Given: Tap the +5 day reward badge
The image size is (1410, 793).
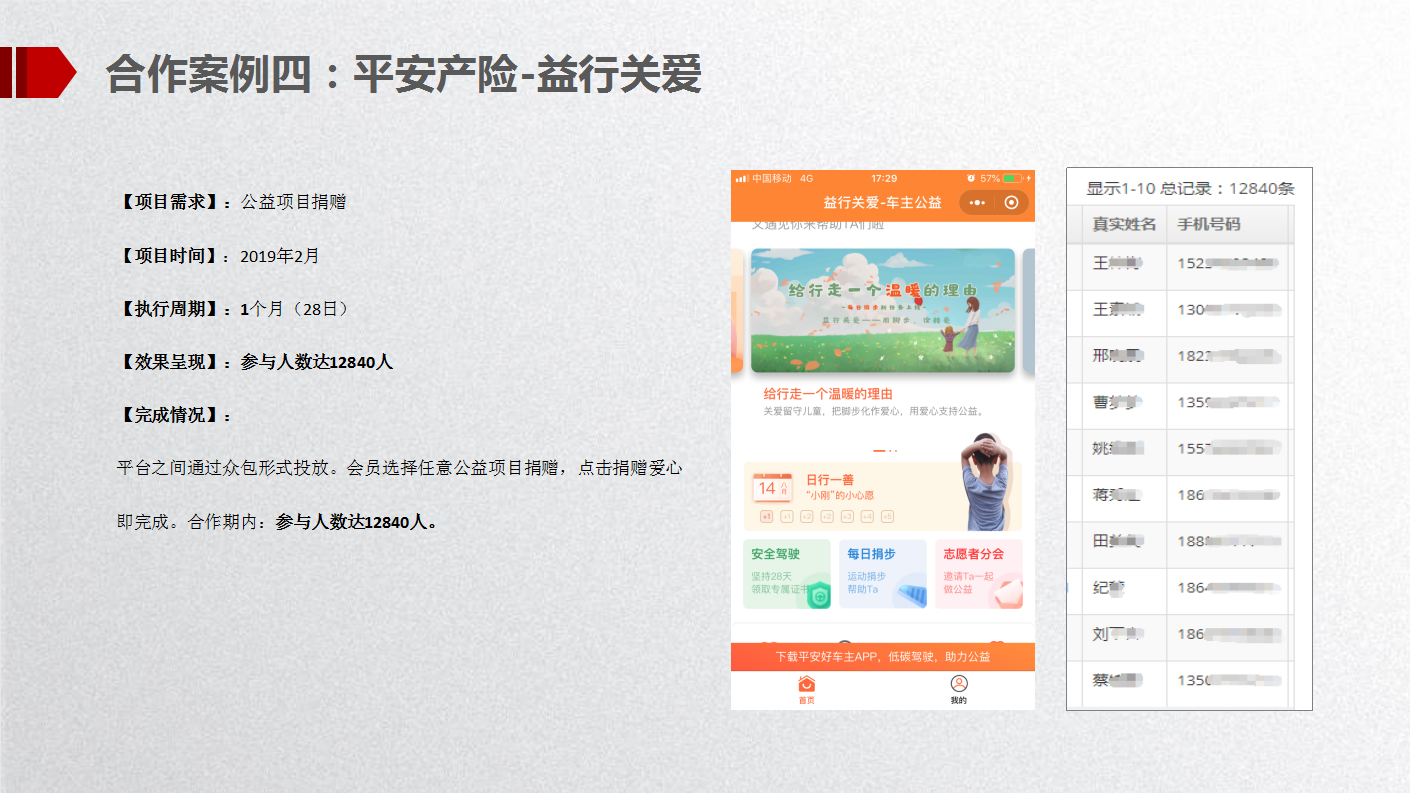Looking at the screenshot, I should click(x=887, y=516).
